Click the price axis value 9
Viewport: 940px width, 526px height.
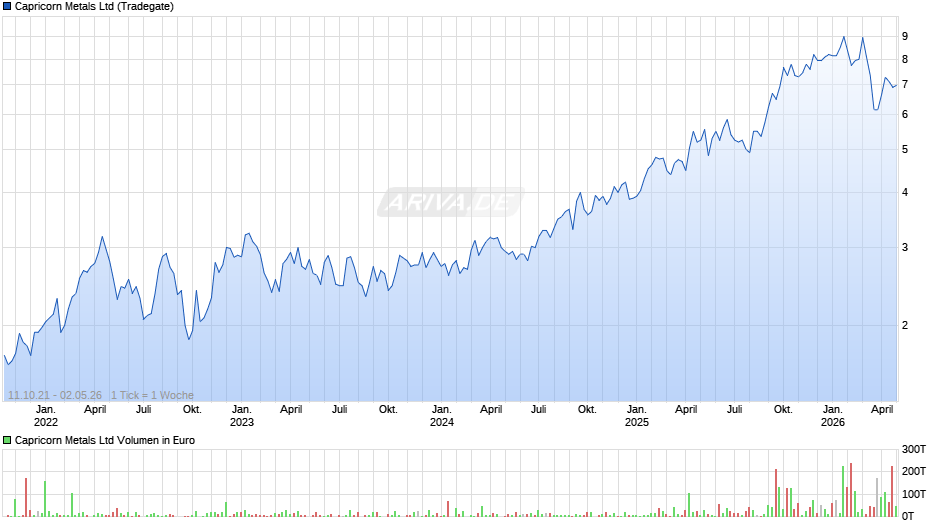[x=905, y=37]
